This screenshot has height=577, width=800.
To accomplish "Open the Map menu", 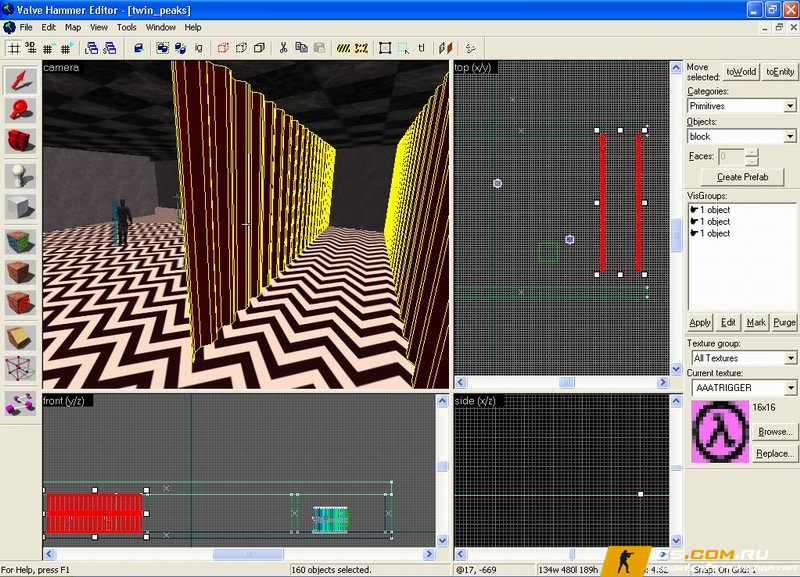I will click(x=72, y=27).
